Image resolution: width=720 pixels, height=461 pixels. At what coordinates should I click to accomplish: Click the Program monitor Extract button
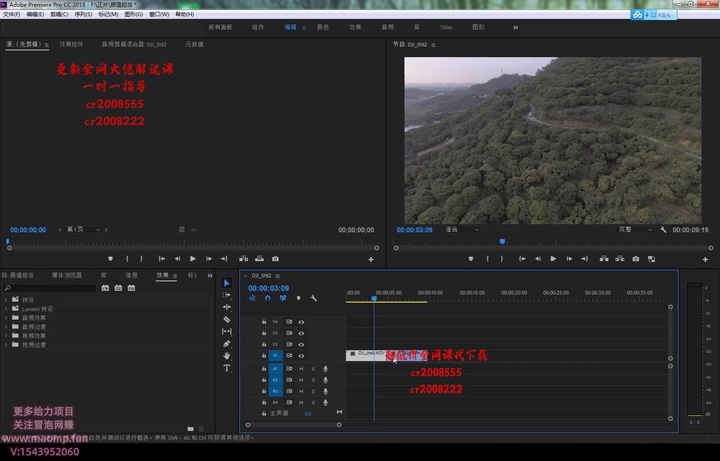620,259
